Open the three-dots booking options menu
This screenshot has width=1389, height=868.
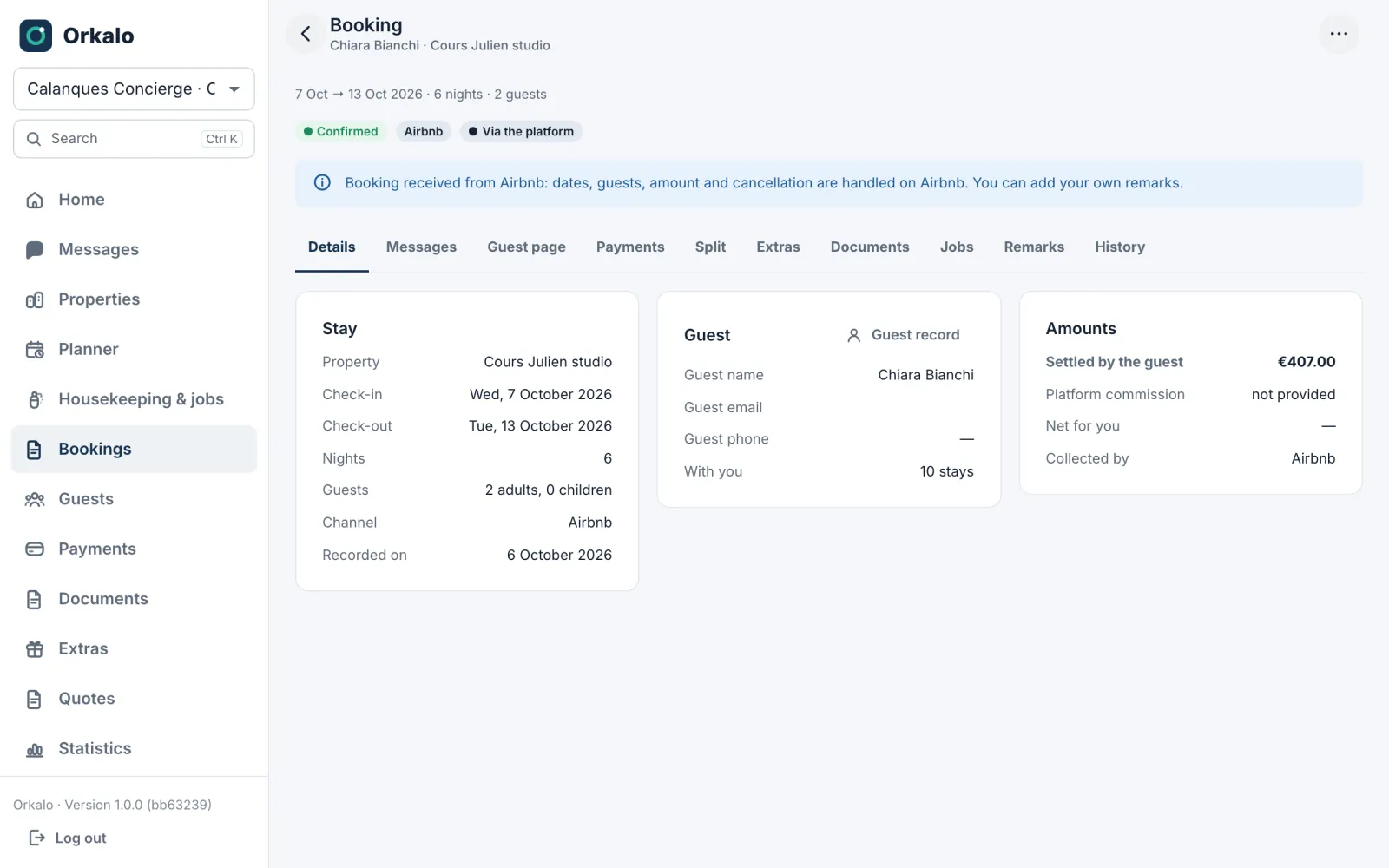coord(1339,34)
